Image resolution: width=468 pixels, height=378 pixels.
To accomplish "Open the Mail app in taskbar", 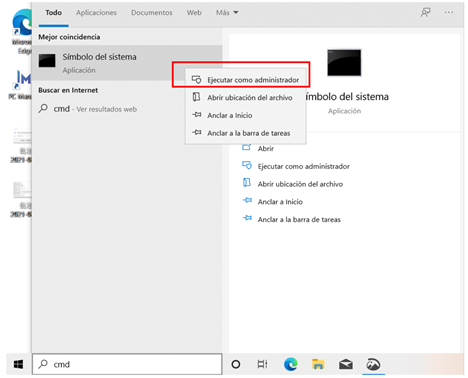I will 346,364.
